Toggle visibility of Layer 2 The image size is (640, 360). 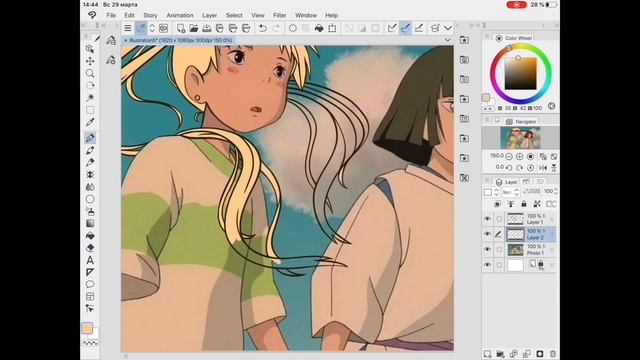point(487,234)
